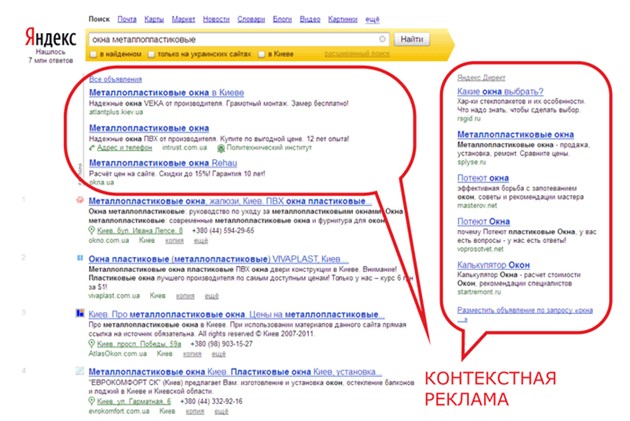Click favicon of AtlasOkon result

tap(79, 314)
